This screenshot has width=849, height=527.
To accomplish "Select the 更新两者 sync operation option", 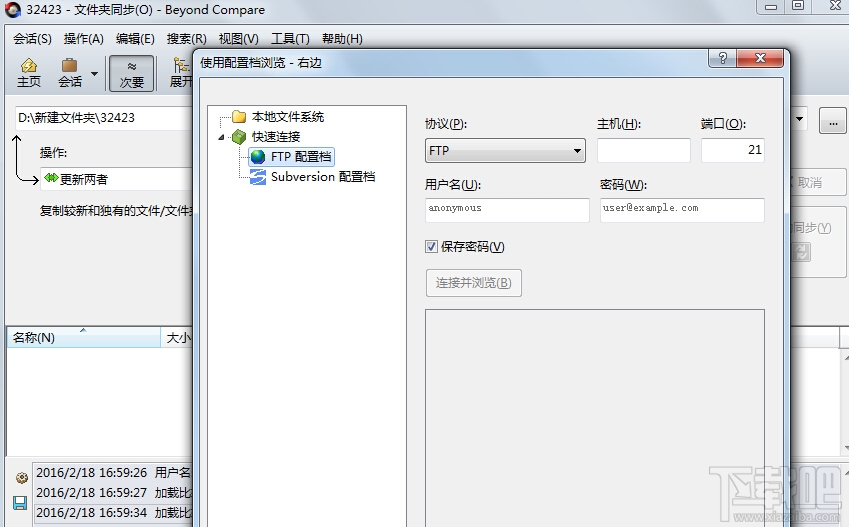I will coord(116,179).
